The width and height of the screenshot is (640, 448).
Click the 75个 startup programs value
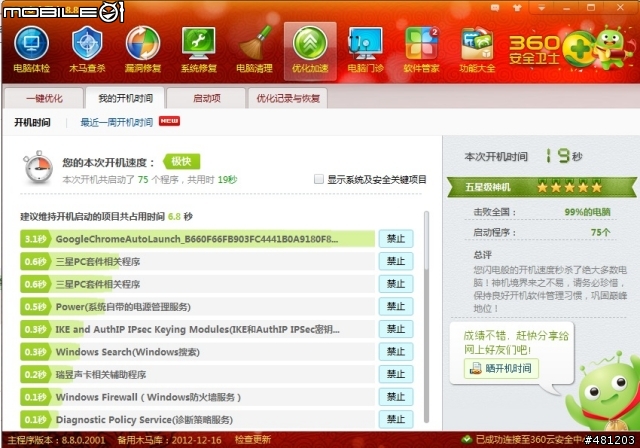tap(601, 232)
